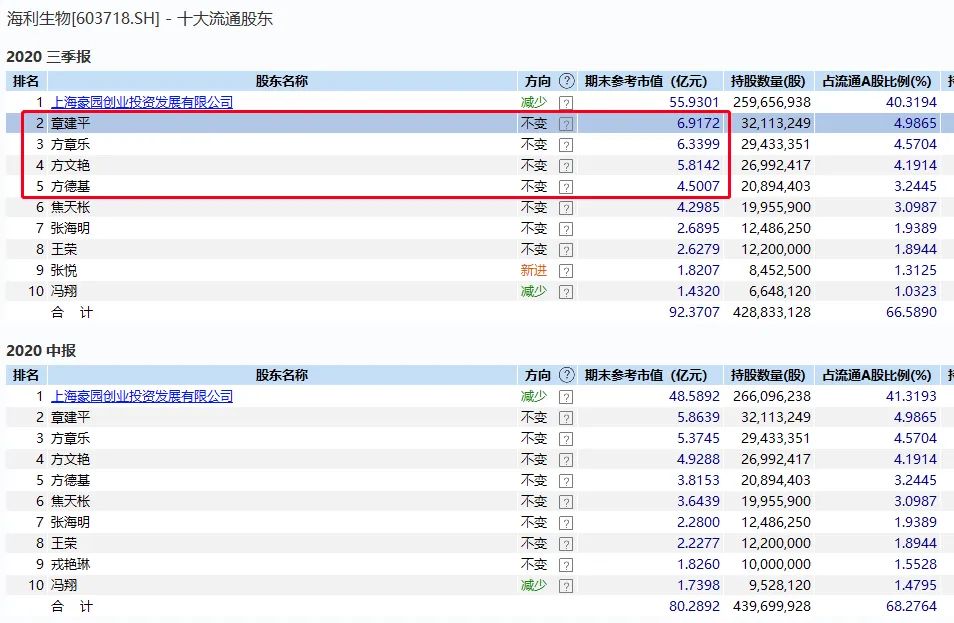Click question mark icon for 王荣 in 中报

[566, 544]
